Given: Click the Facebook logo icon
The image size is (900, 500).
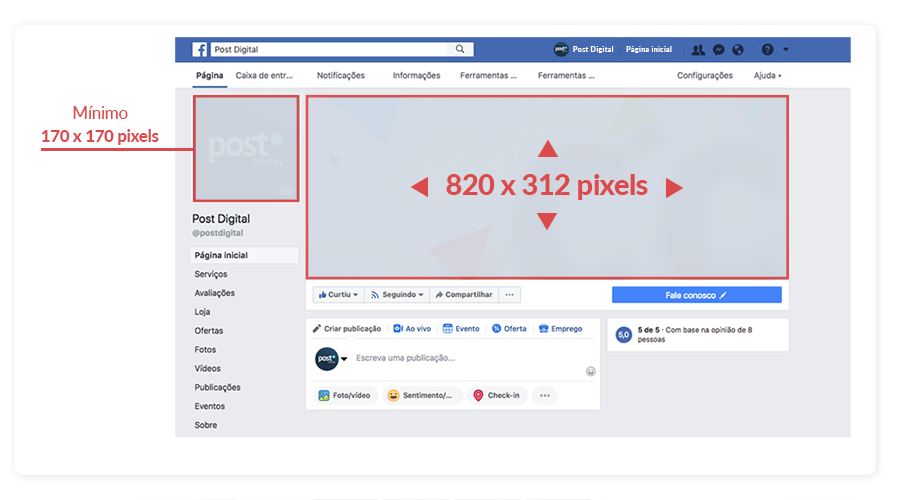Looking at the screenshot, I should [x=199, y=49].
